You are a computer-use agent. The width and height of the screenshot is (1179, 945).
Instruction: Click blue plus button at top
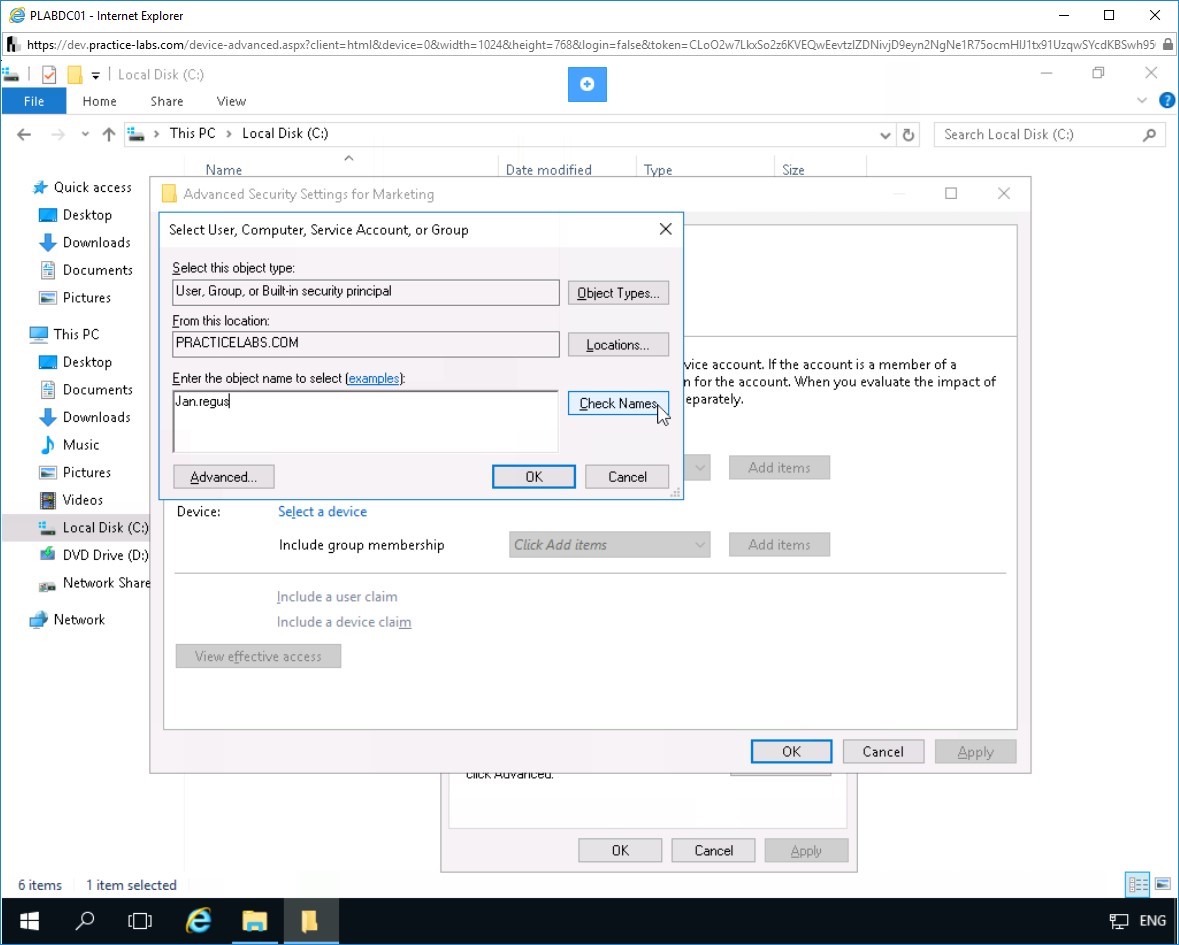coord(587,84)
